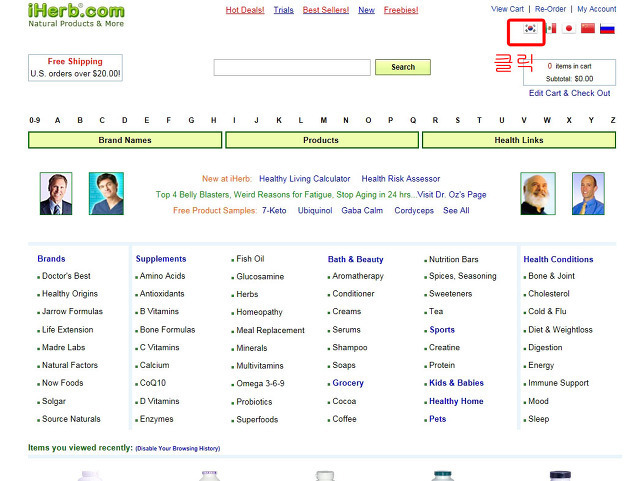Select the 0-9 alphabet index
This screenshot has height=481, width=640.
(35, 120)
